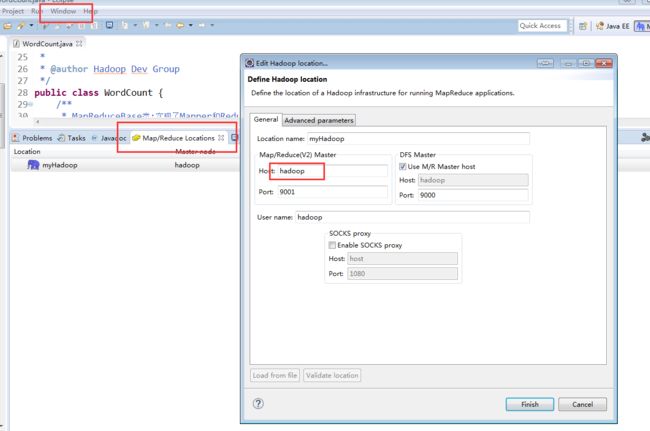The image size is (650, 431).
Task: Click the editor horizontal scrollbar left arrow
Action: click(x=38, y=122)
